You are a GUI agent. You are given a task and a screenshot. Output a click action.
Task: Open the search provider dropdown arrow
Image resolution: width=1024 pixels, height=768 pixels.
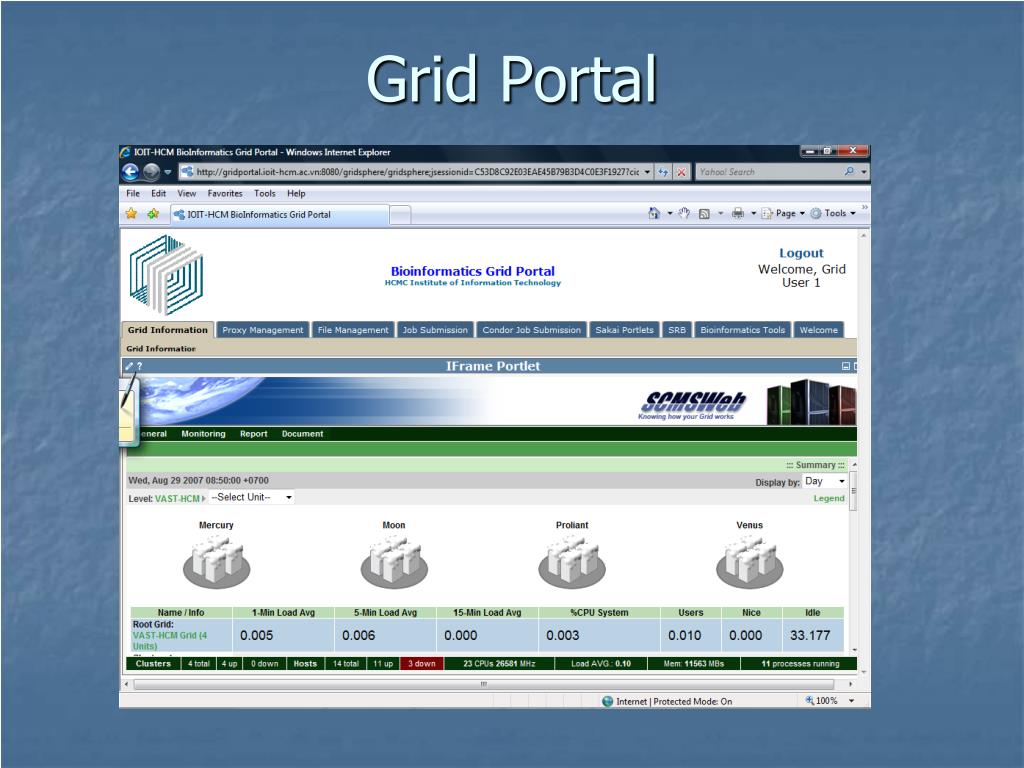864,172
